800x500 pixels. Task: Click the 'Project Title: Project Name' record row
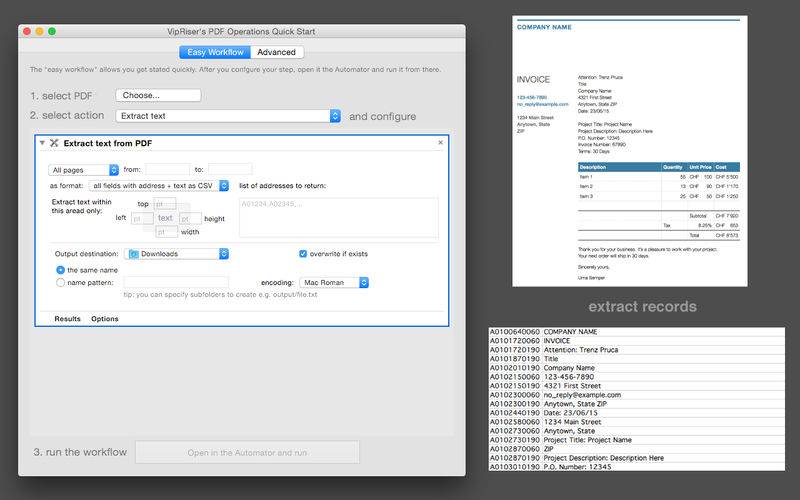(x=637, y=440)
